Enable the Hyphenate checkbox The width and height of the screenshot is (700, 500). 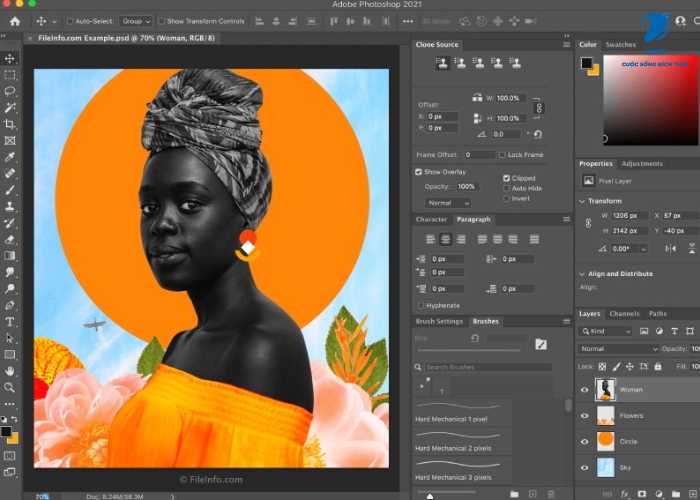[421, 305]
